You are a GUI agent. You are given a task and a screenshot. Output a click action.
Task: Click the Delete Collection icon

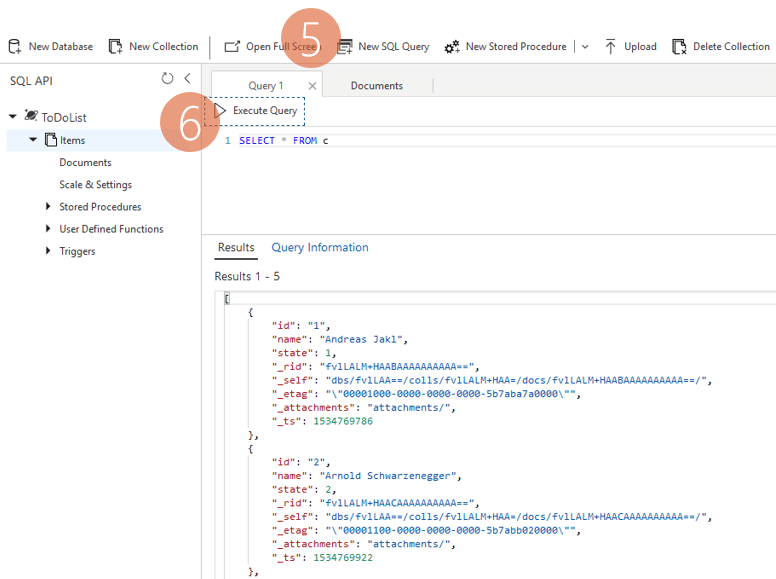pos(679,47)
